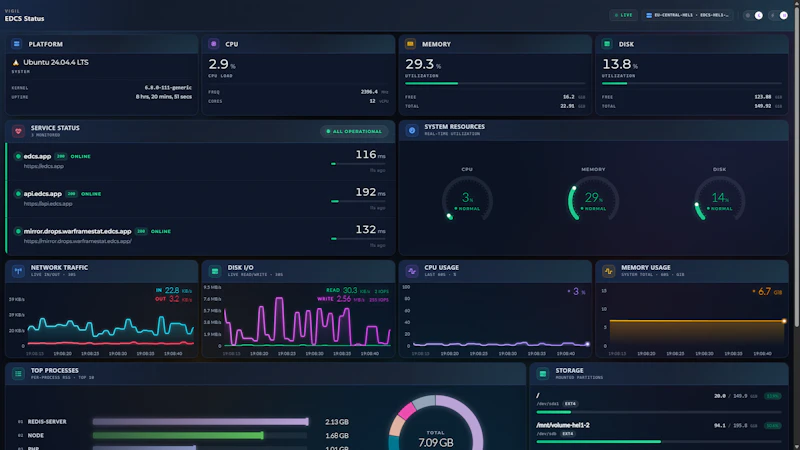Click the edcs.app response time bar

click(358, 164)
